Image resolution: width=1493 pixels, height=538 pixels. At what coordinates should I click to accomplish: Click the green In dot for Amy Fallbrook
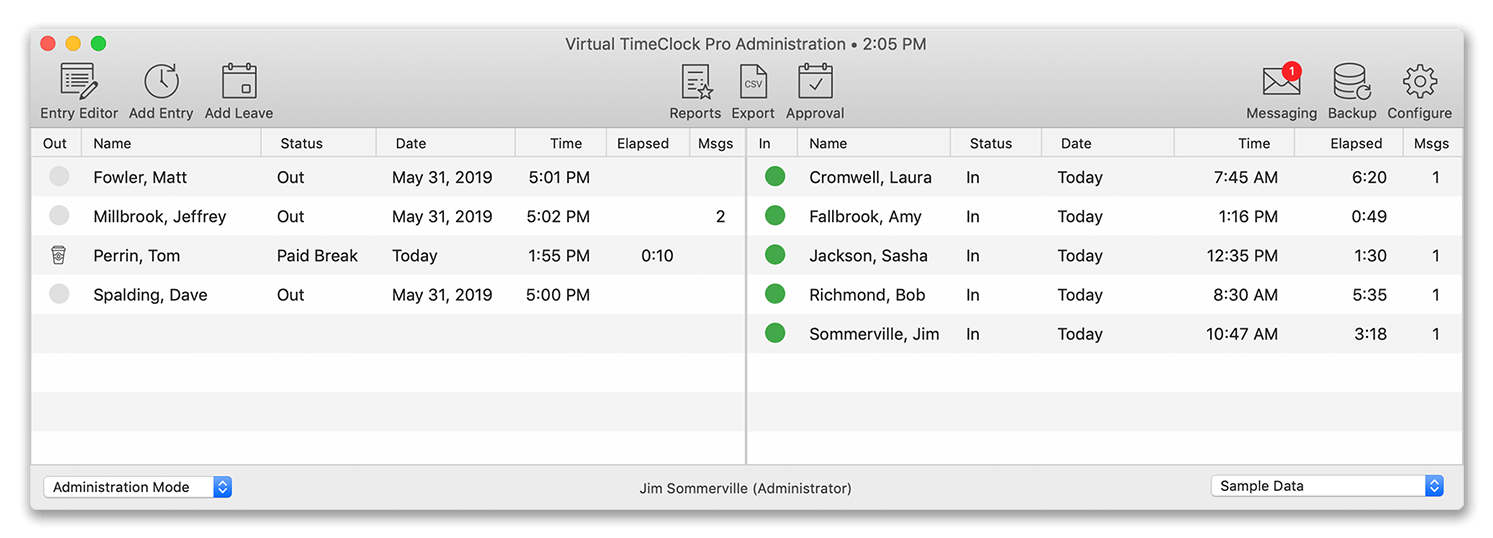775,216
